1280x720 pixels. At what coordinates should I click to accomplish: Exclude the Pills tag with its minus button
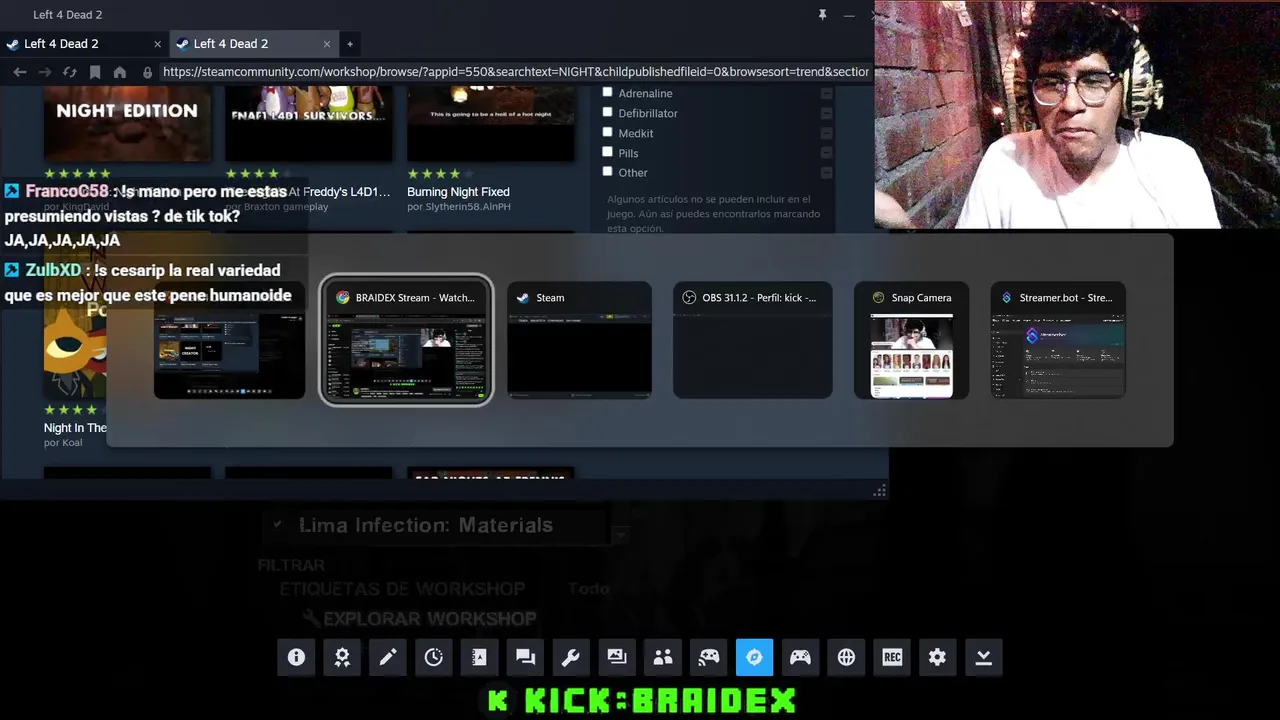click(x=826, y=153)
